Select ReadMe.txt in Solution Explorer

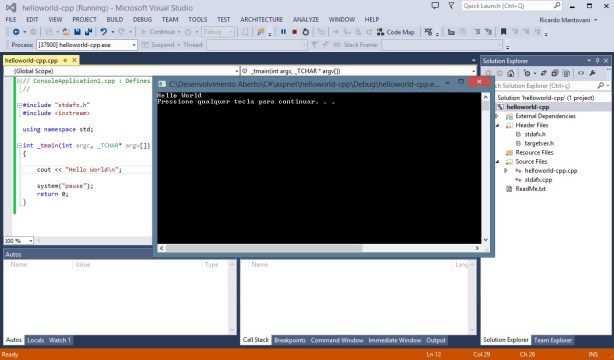pyautogui.click(x=530, y=189)
